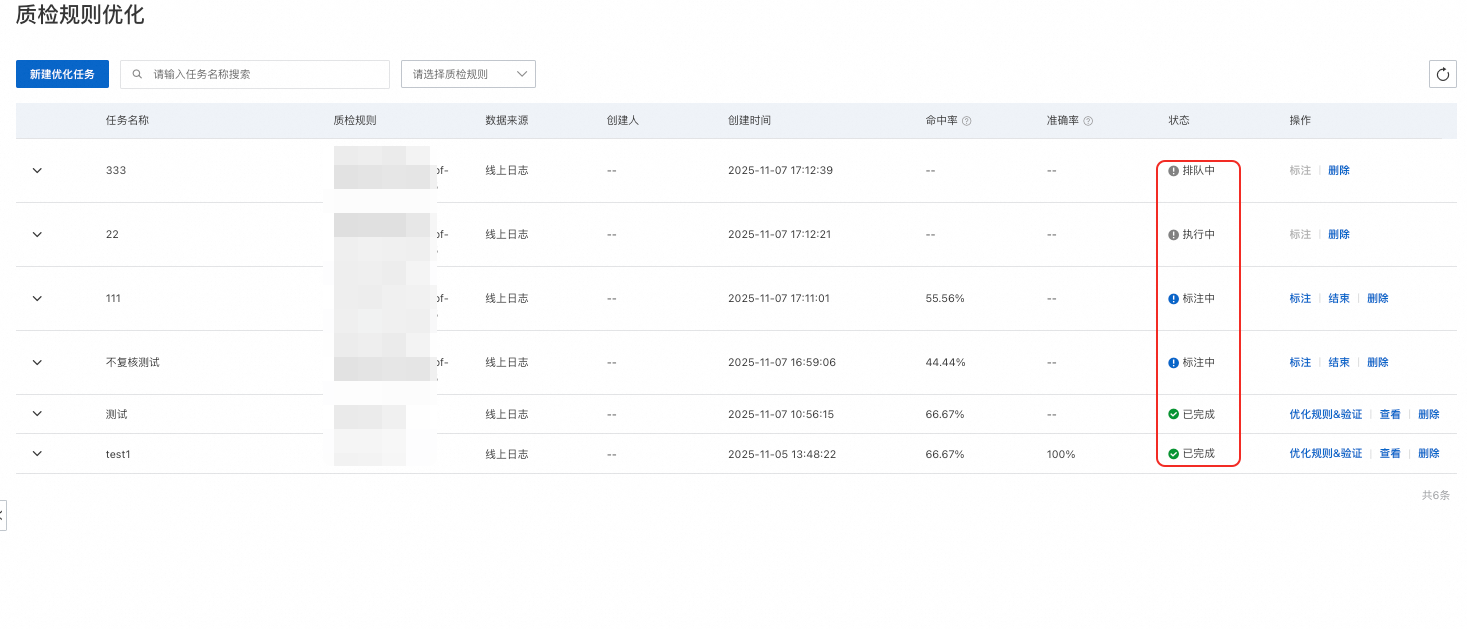Expand the test1 task row
1467x629 pixels.
pyautogui.click(x=37, y=454)
